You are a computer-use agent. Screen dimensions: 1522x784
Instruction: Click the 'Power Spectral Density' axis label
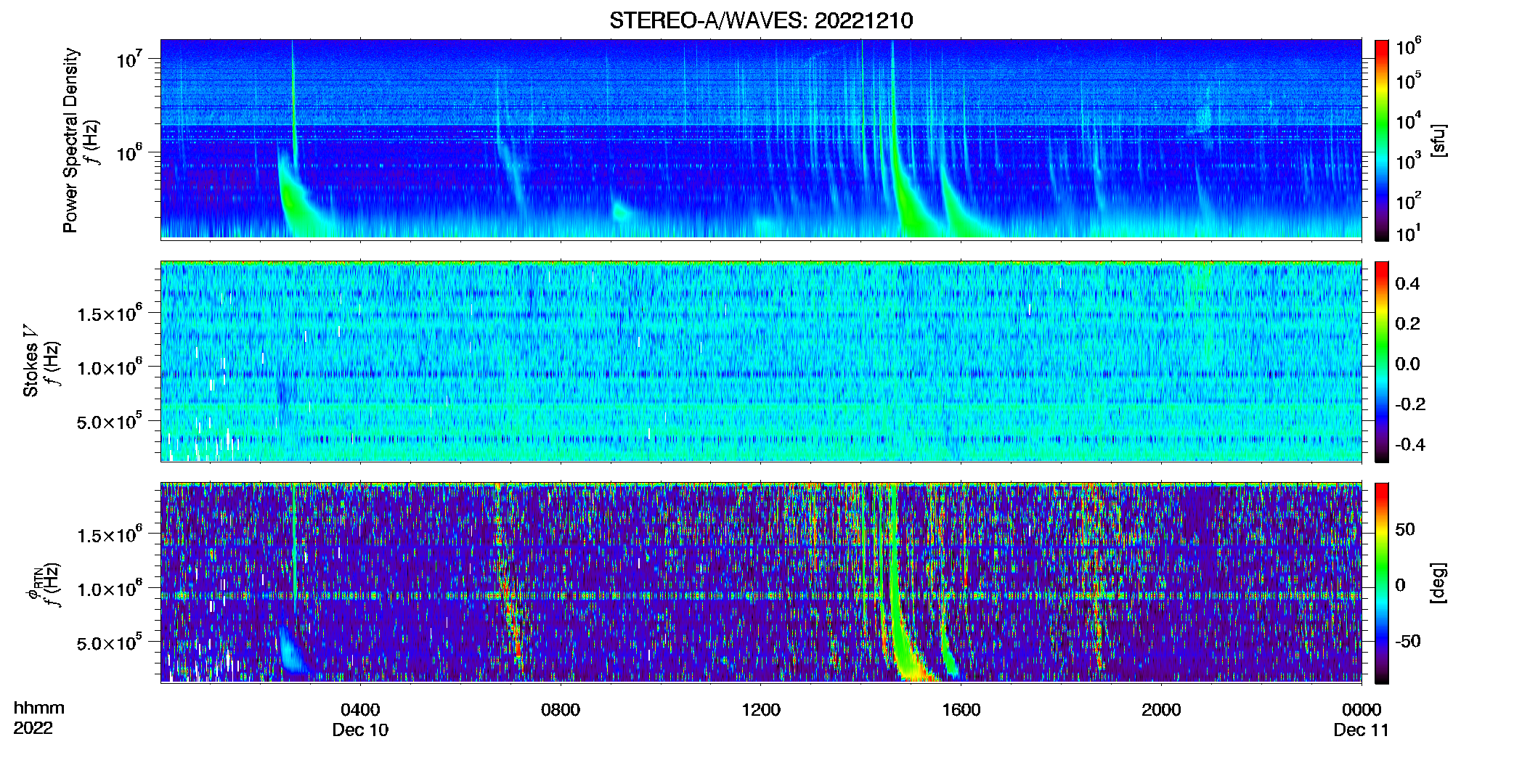[x=70, y=140]
